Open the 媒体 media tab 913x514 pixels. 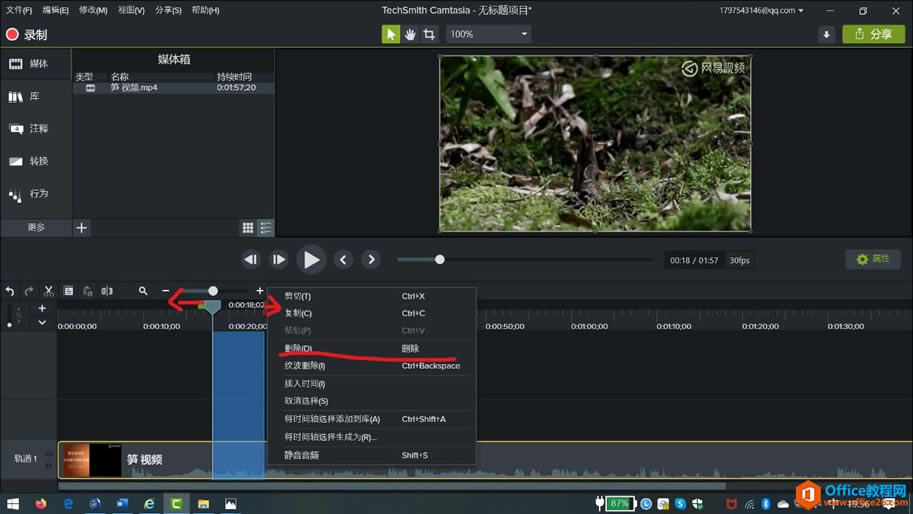click(x=36, y=63)
